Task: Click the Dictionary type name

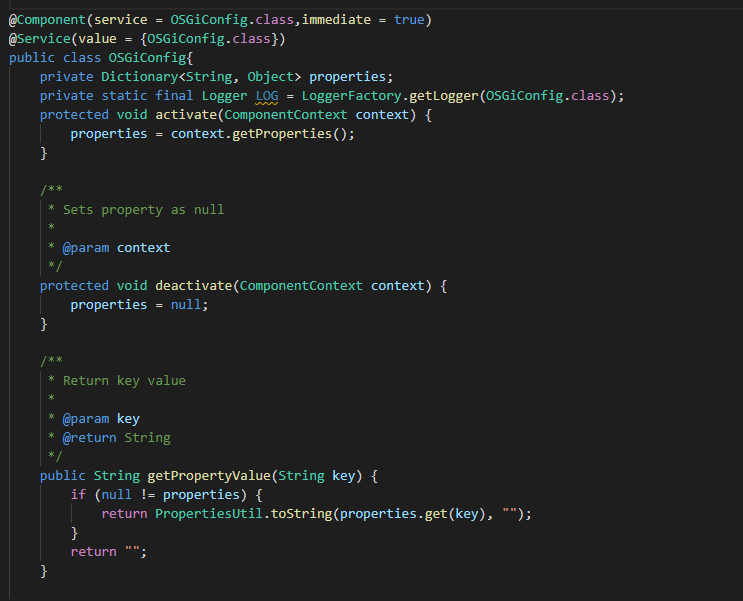Action: [140, 77]
